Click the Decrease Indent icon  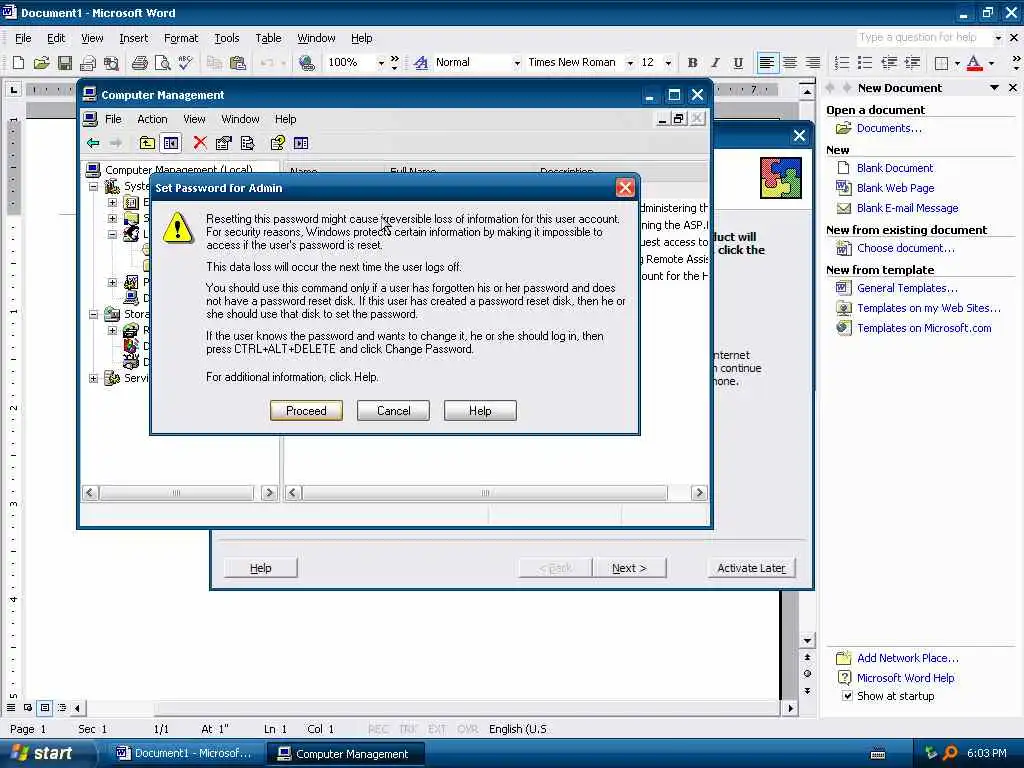pyautogui.click(x=888, y=63)
